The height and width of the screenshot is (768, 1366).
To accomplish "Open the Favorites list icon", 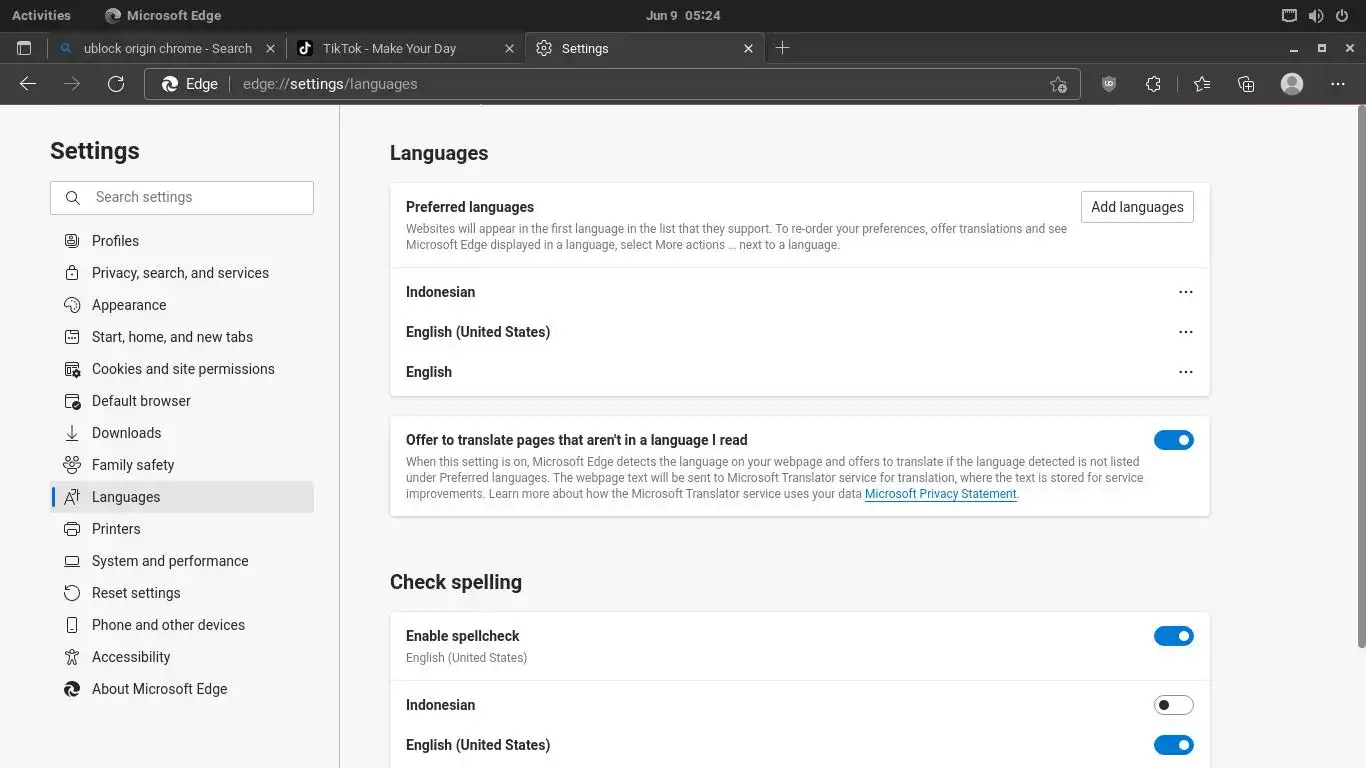I will click(1201, 84).
